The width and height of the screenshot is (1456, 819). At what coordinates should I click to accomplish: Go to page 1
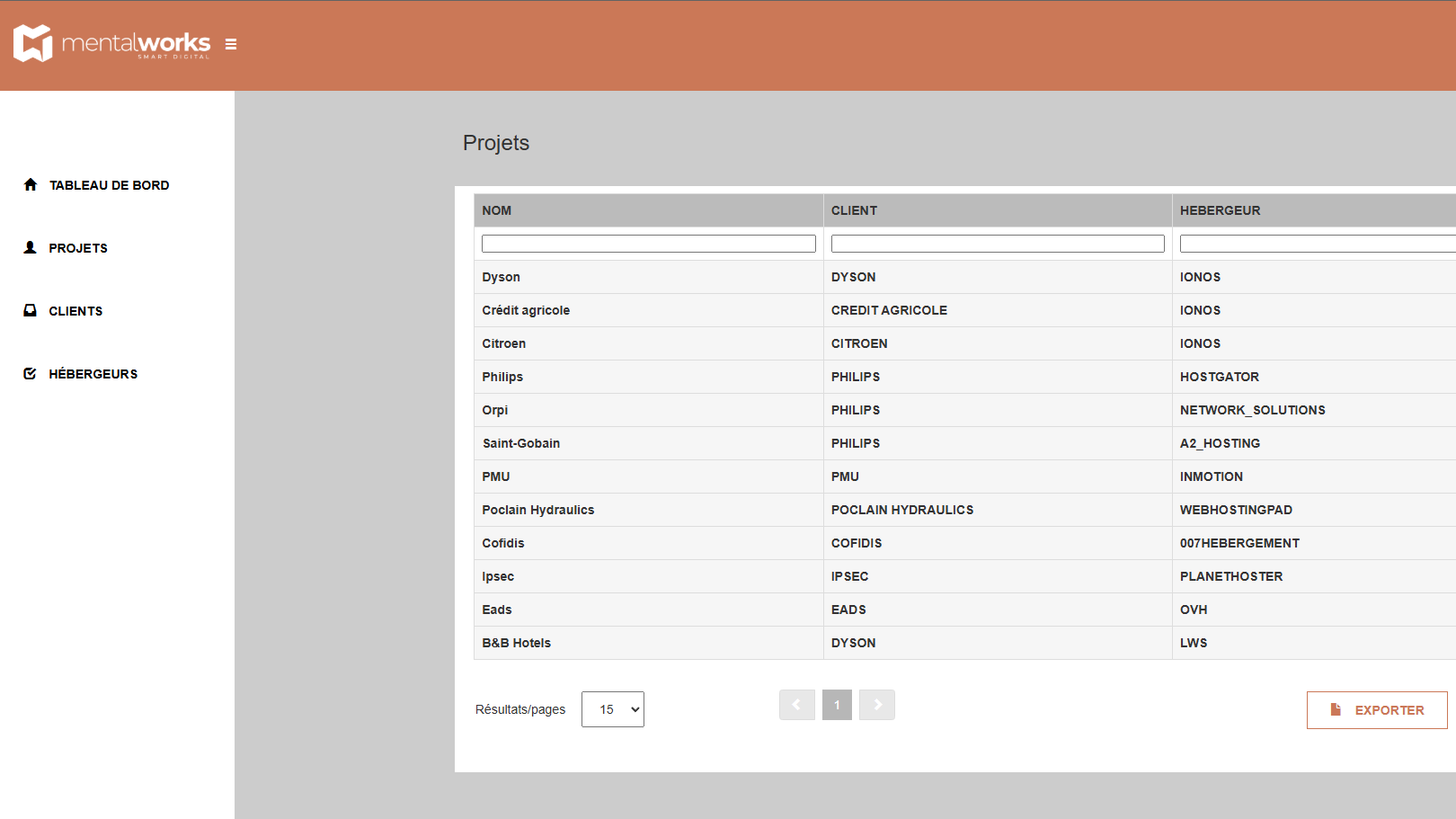coord(837,705)
